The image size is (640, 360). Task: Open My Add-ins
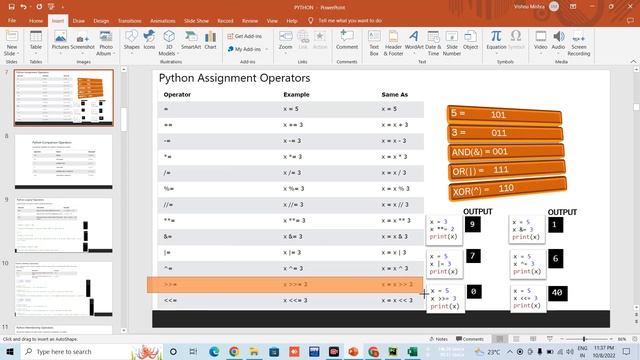tap(244, 49)
